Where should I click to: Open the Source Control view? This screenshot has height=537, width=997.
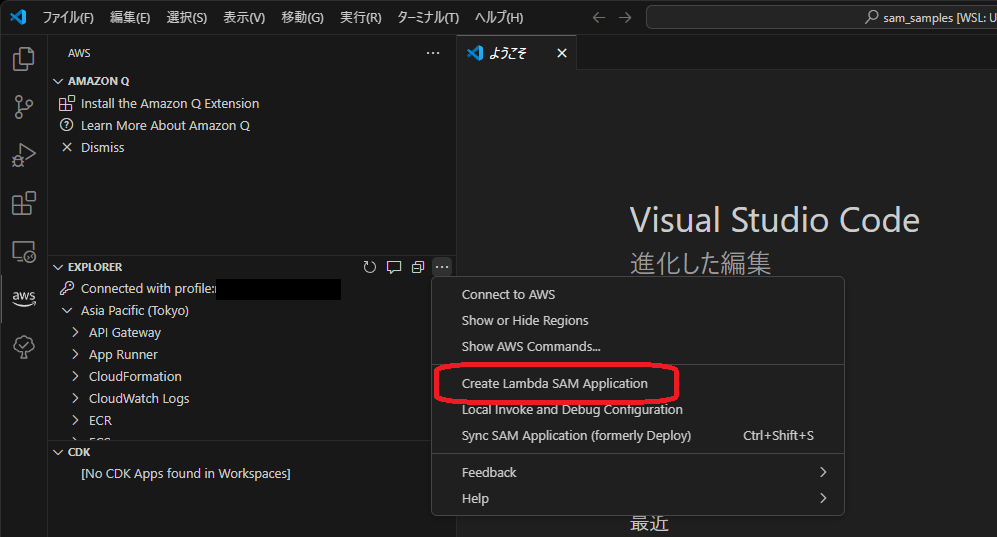click(24, 107)
